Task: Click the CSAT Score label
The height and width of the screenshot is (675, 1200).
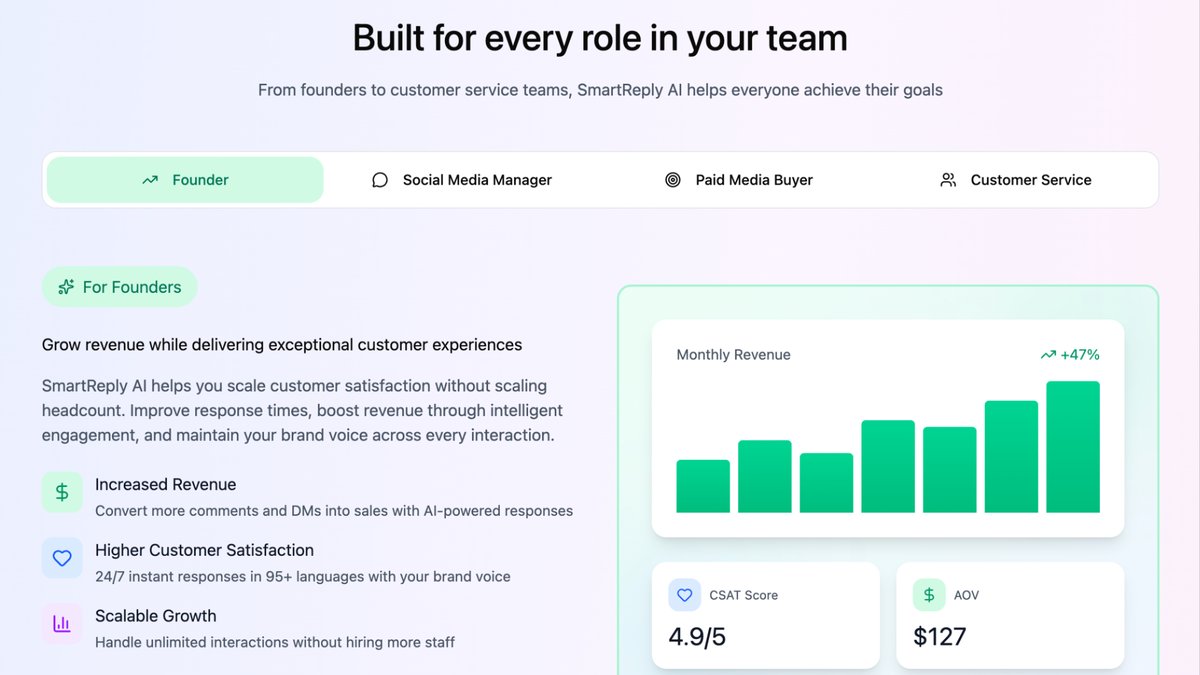Action: coord(744,595)
